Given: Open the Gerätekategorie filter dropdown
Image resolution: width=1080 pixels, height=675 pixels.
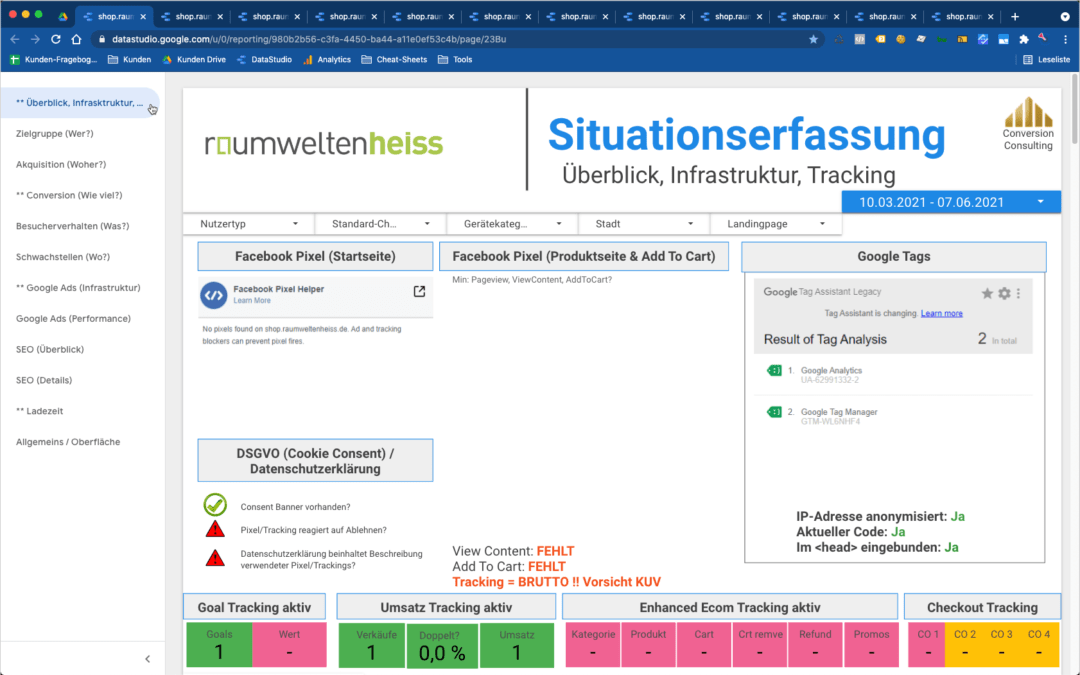Looking at the screenshot, I should pos(512,223).
